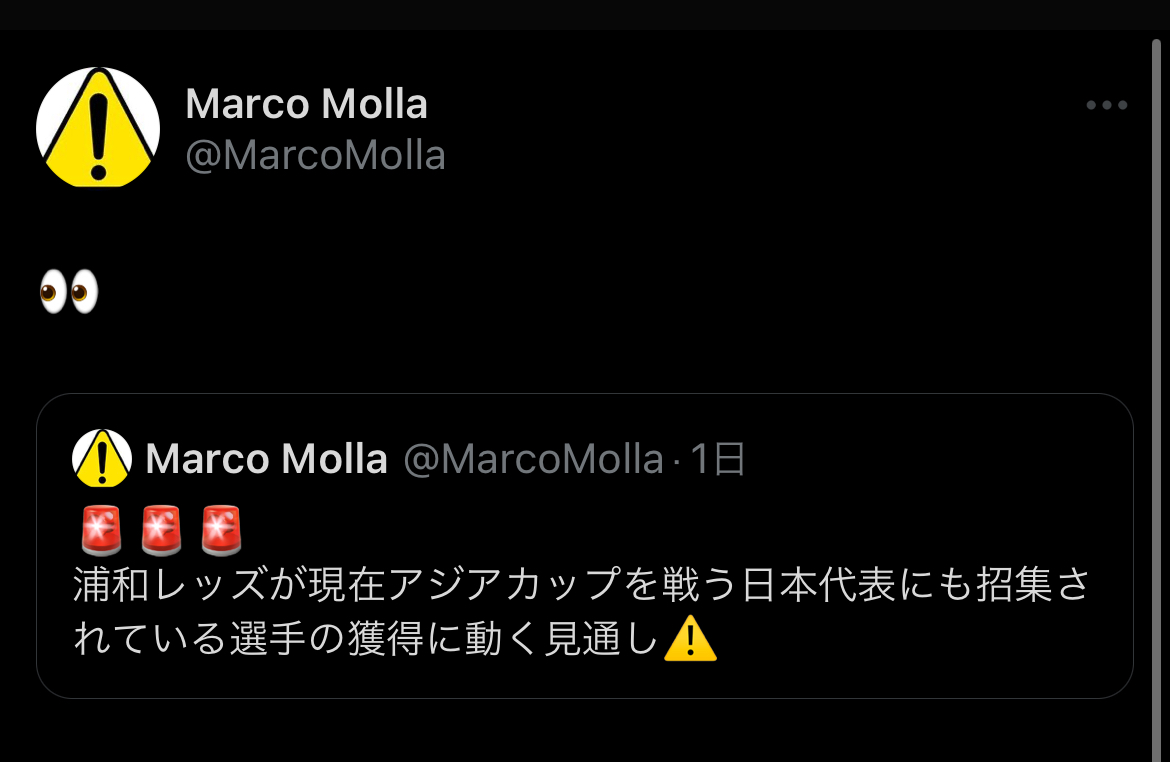The image size is (1170, 762).
Task: Open the Marco Molla display name at the top
Action: pos(306,104)
